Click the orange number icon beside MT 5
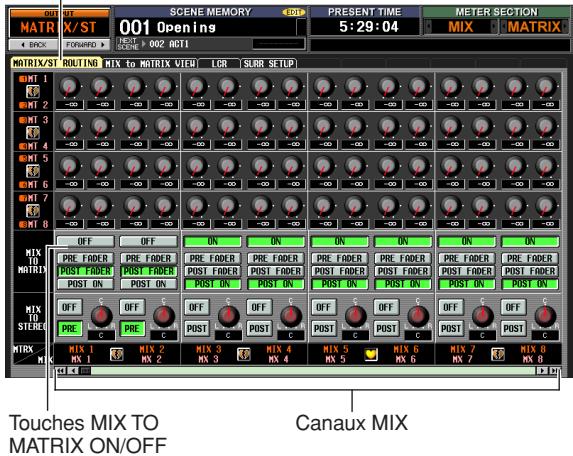573x456 pixels. tap(23, 158)
